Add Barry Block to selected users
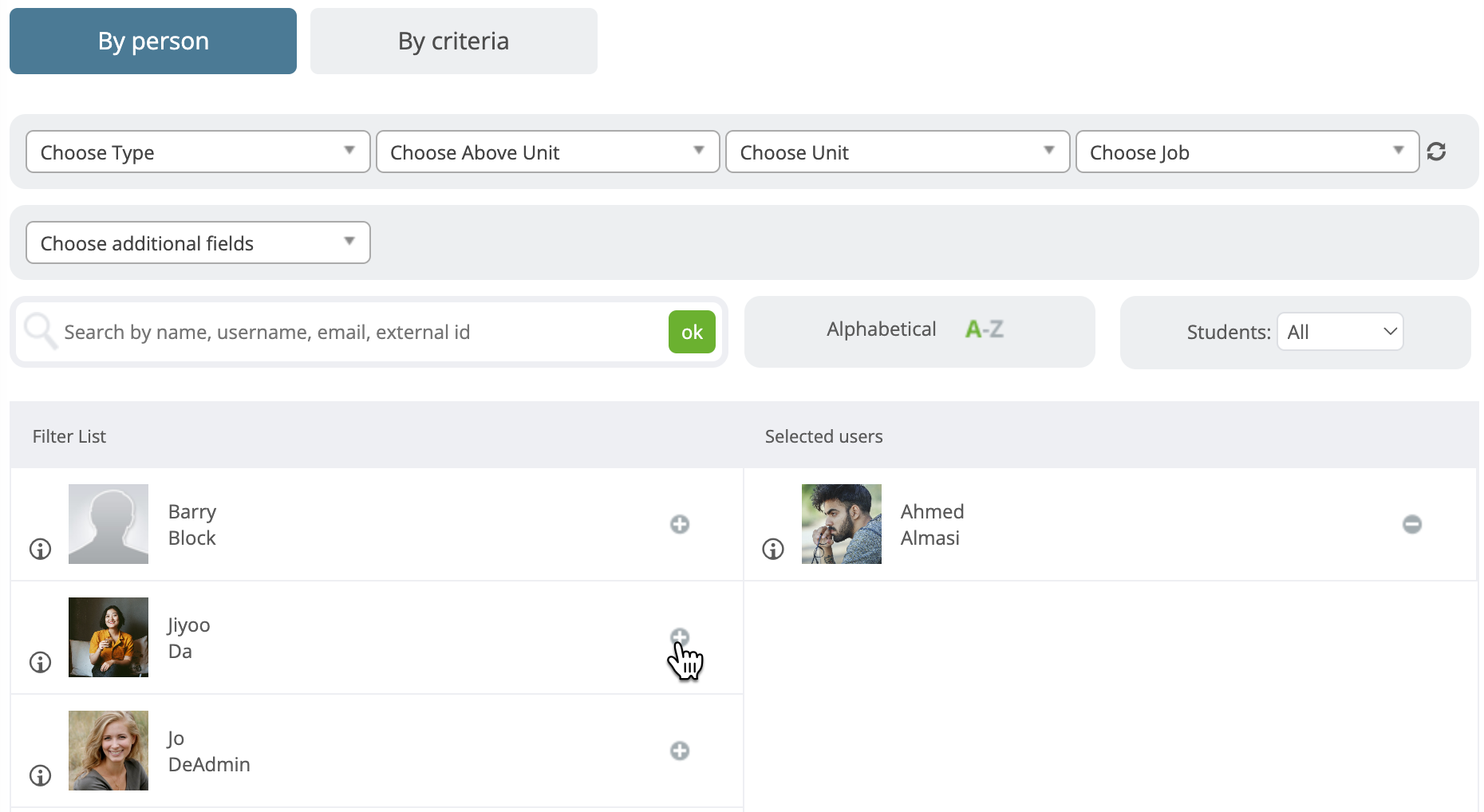1484x812 pixels. (x=680, y=524)
